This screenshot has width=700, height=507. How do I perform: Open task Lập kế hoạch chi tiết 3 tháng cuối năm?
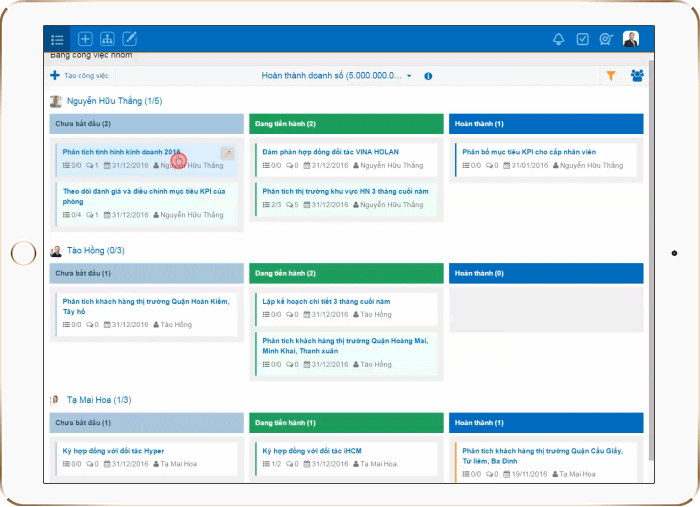[x=326, y=300]
